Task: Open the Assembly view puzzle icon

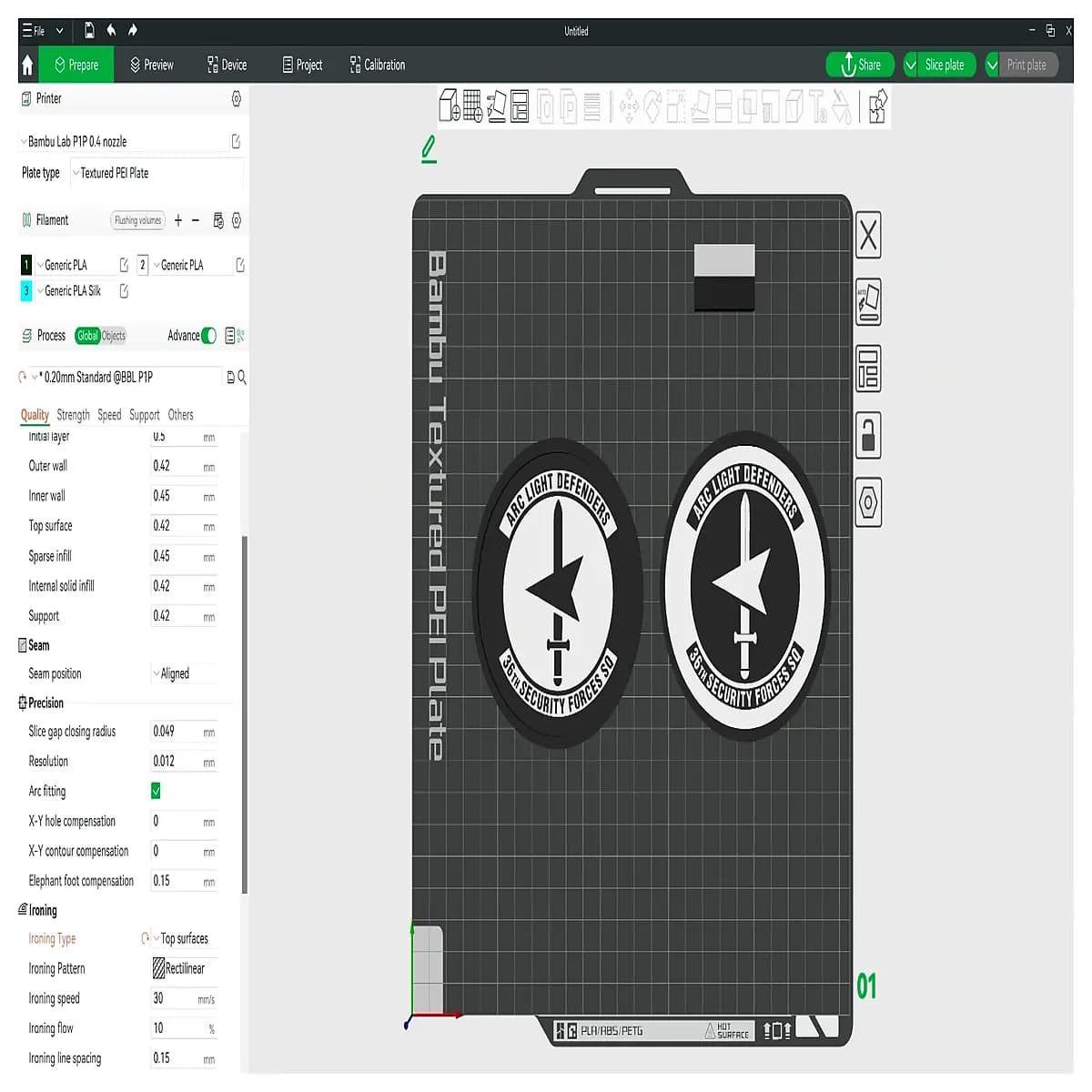Action: [877, 106]
